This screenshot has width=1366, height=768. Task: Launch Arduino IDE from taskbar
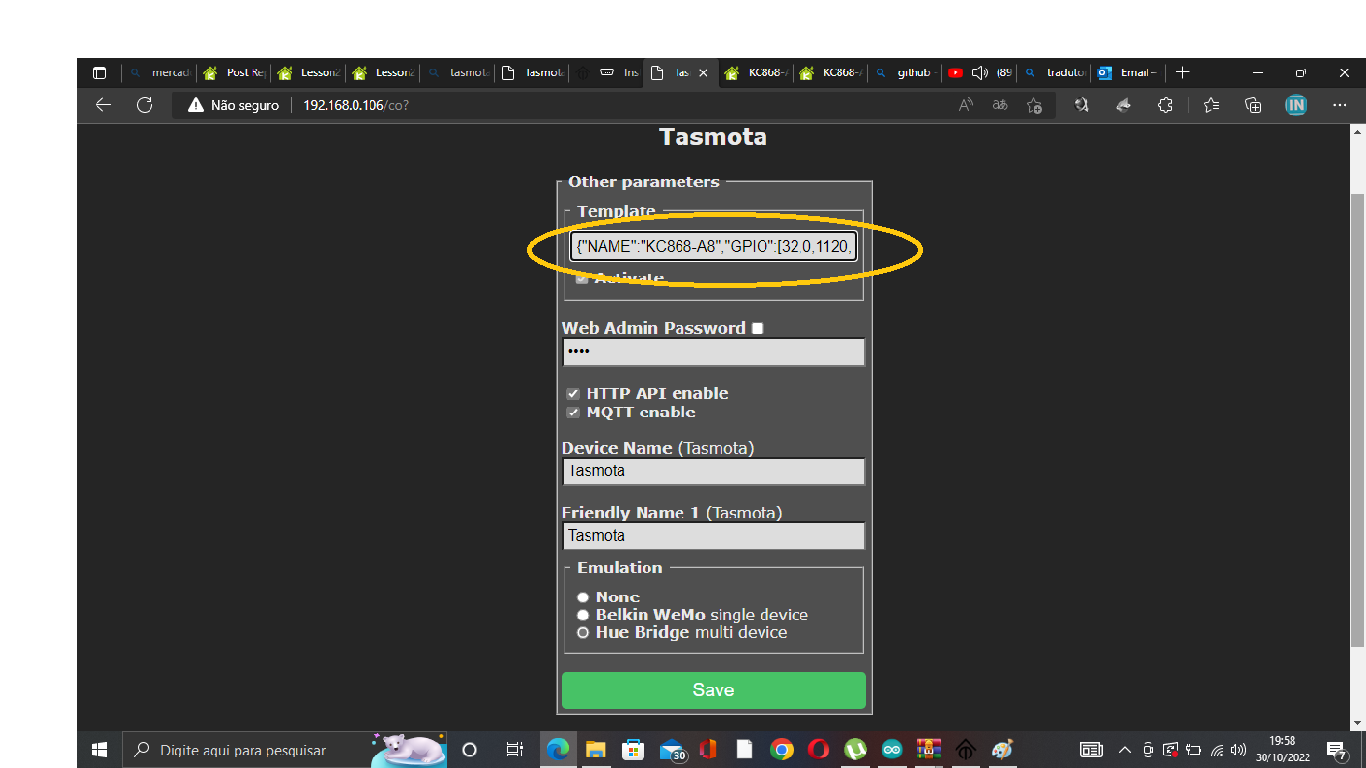891,749
